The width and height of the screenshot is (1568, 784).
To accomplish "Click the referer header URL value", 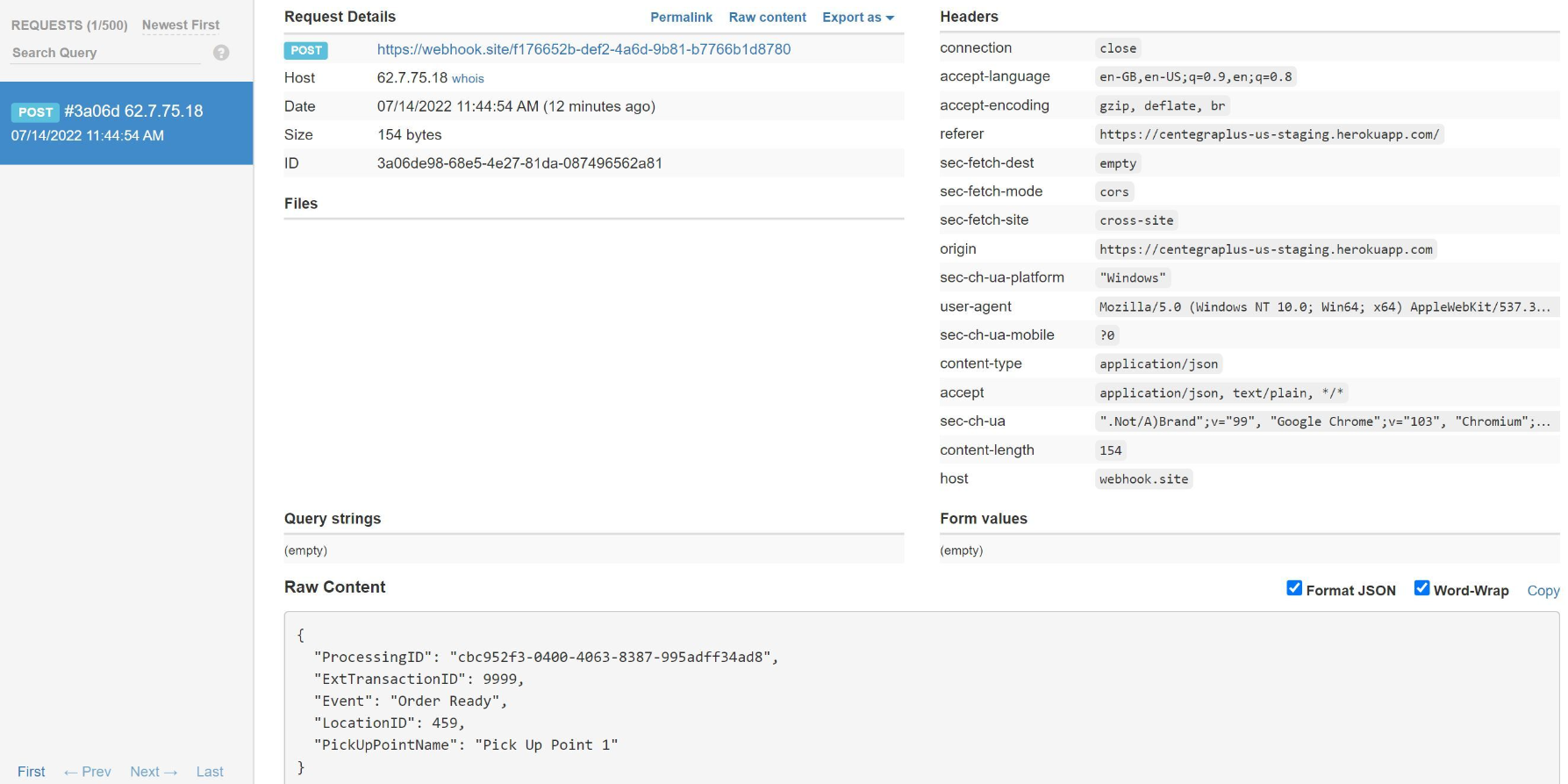I will click(x=1269, y=134).
